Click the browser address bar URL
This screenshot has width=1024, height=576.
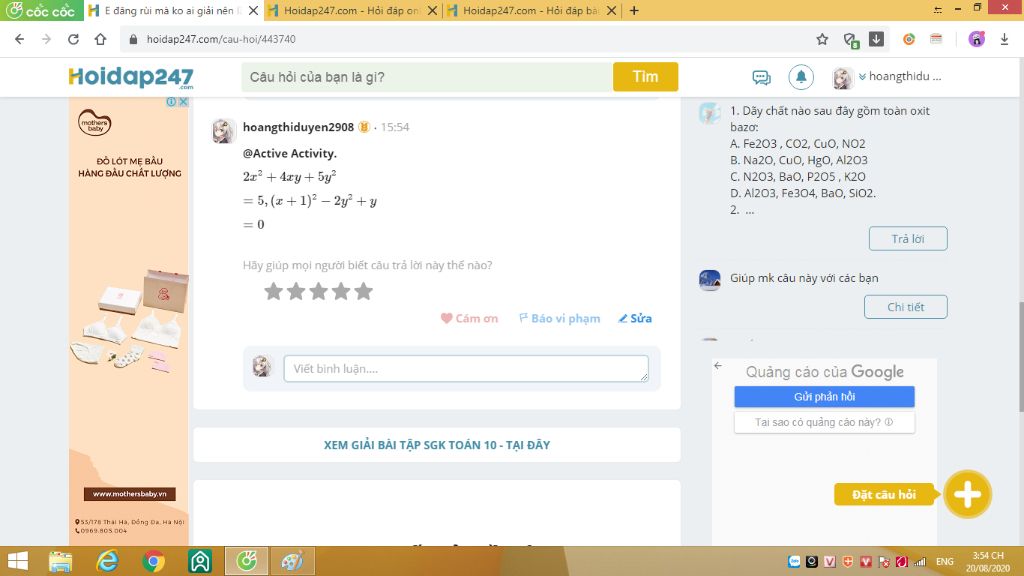click(x=221, y=39)
